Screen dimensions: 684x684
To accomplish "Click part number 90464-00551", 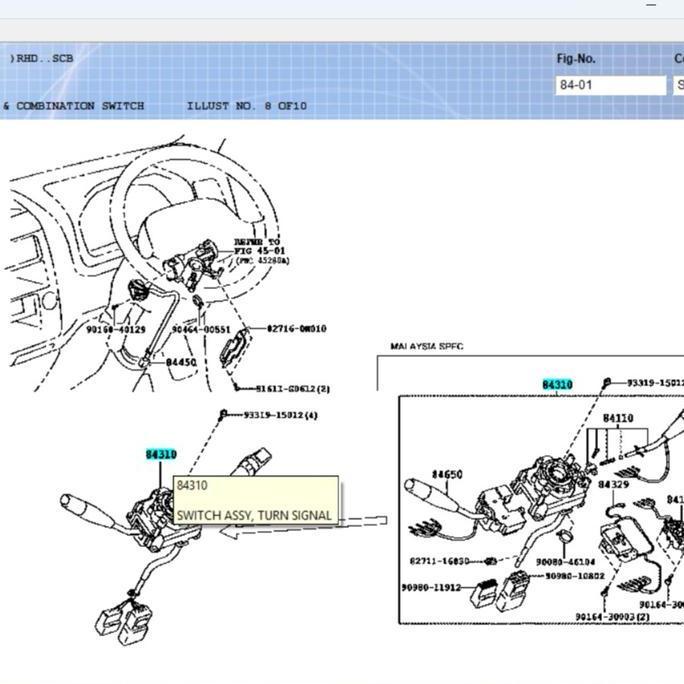I will [201, 329].
